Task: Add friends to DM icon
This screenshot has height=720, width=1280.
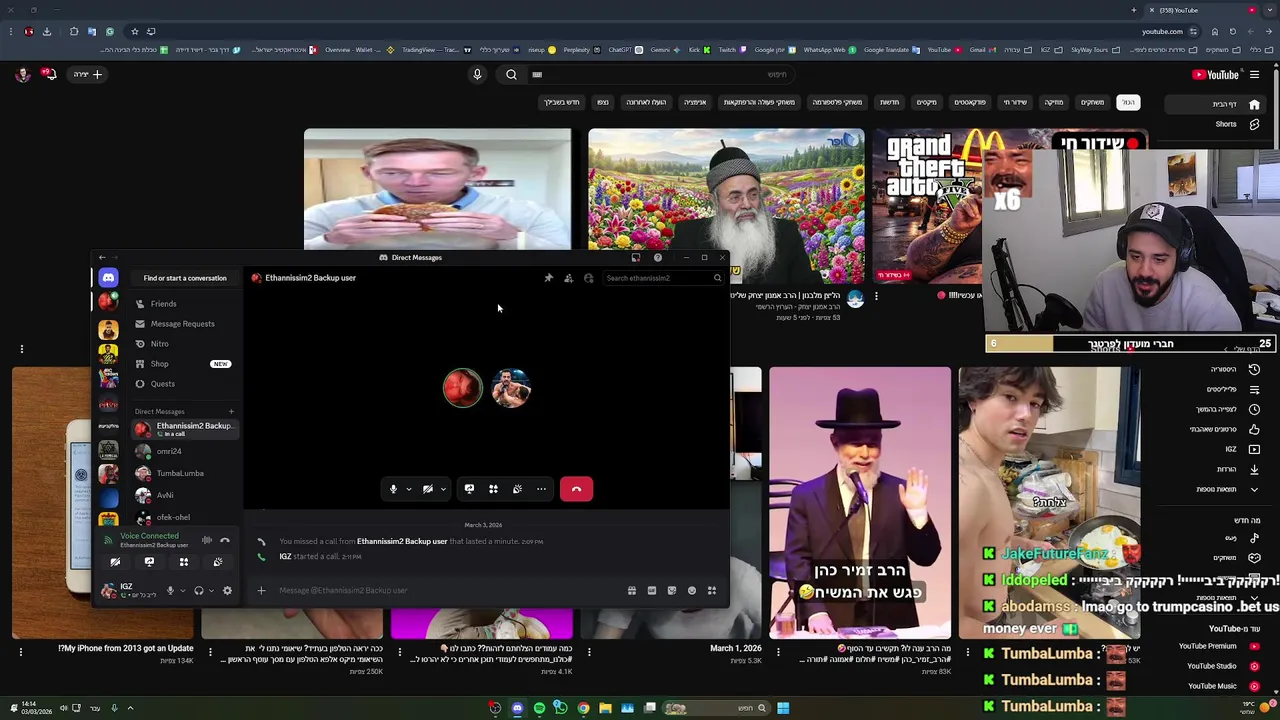Action: pyautogui.click(x=568, y=278)
